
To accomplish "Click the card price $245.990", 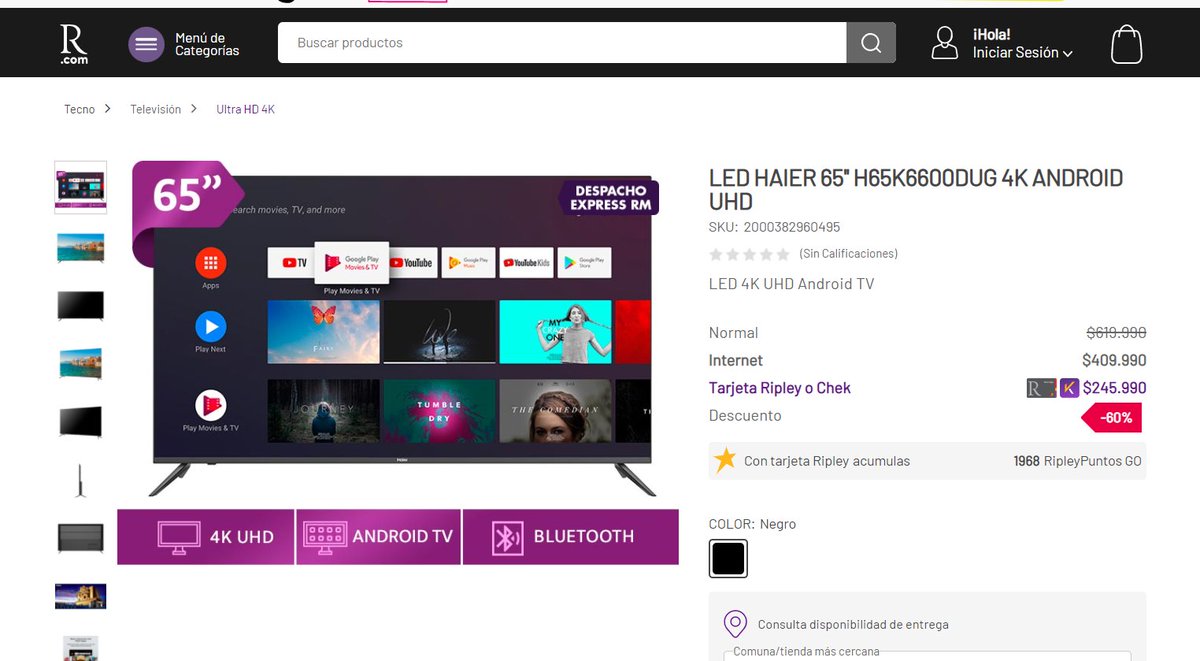I will pyautogui.click(x=1115, y=388).
